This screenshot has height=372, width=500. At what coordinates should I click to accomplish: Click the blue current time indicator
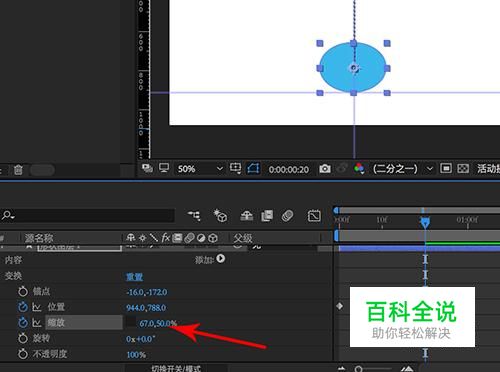coord(425,222)
